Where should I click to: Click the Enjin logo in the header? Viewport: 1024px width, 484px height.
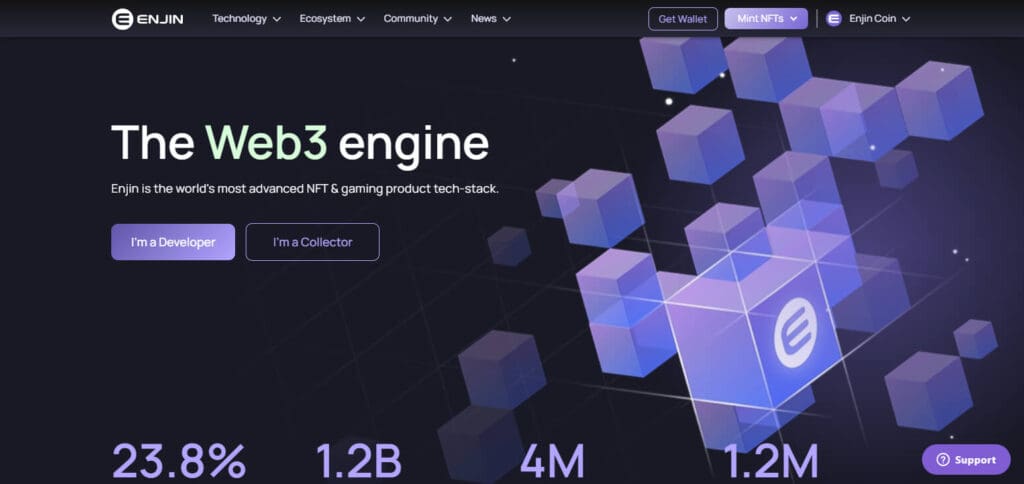[x=148, y=19]
